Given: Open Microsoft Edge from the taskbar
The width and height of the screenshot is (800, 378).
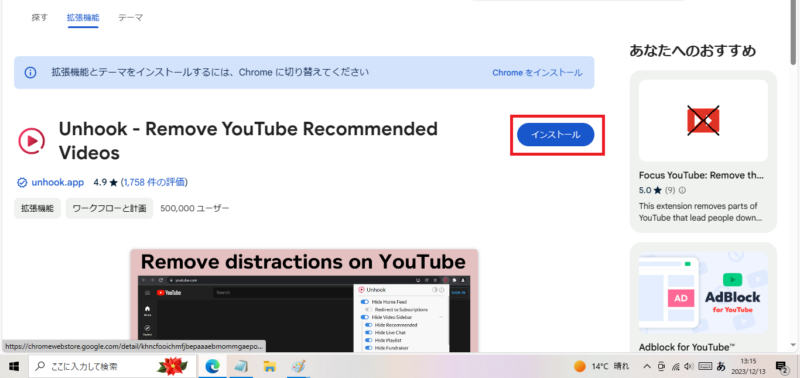Looking at the screenshot, I should [212, 366].
